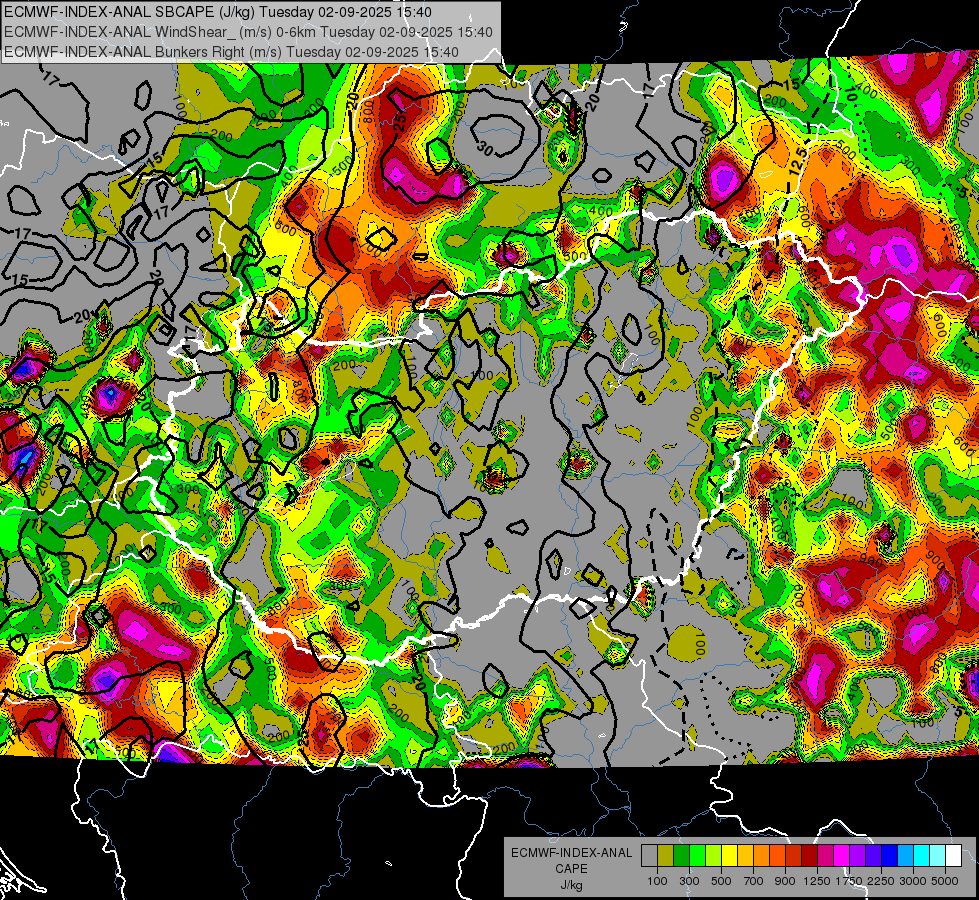Click the SBCAPE title line in header
Image resolution: width=979 pixels, height=900 pixels.
pos(218,12)
